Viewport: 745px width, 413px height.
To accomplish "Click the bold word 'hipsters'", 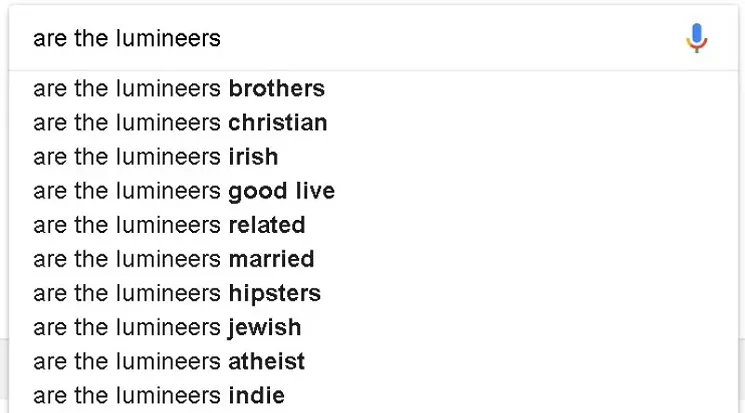I will (275, 294).
